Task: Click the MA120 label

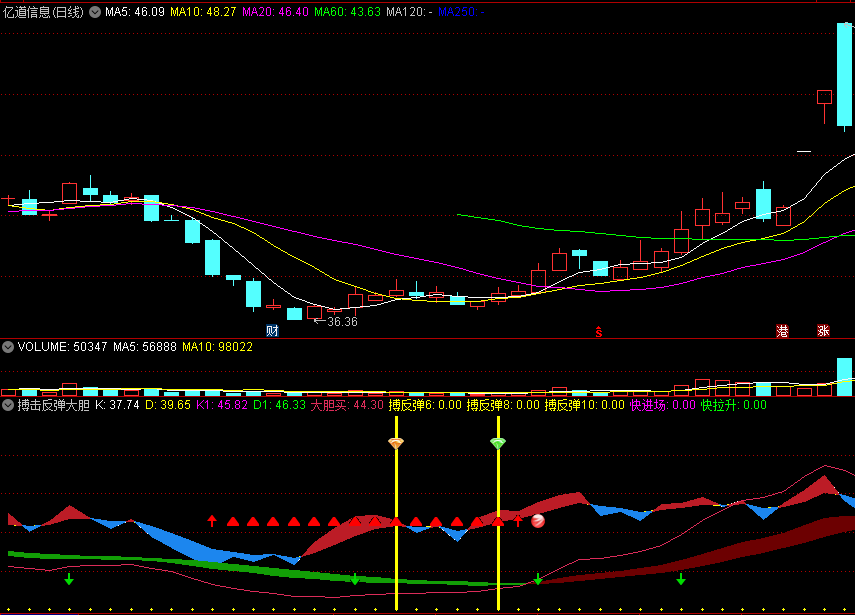Action: click(x=409, y=12)
